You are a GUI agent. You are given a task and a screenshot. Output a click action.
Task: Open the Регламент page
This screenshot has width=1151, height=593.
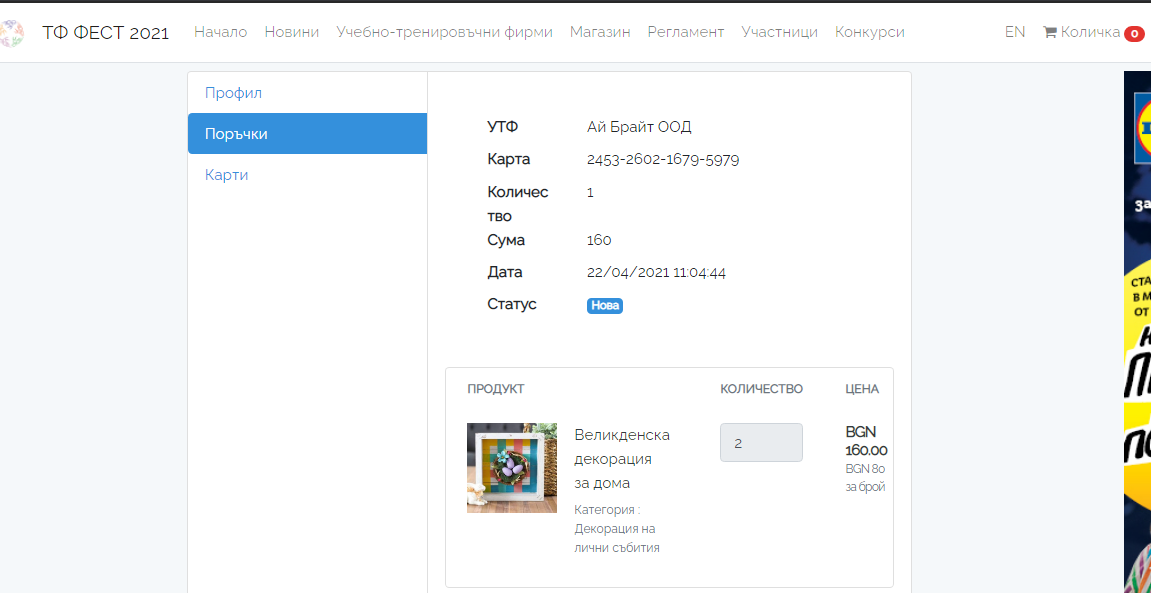(686, 32)
